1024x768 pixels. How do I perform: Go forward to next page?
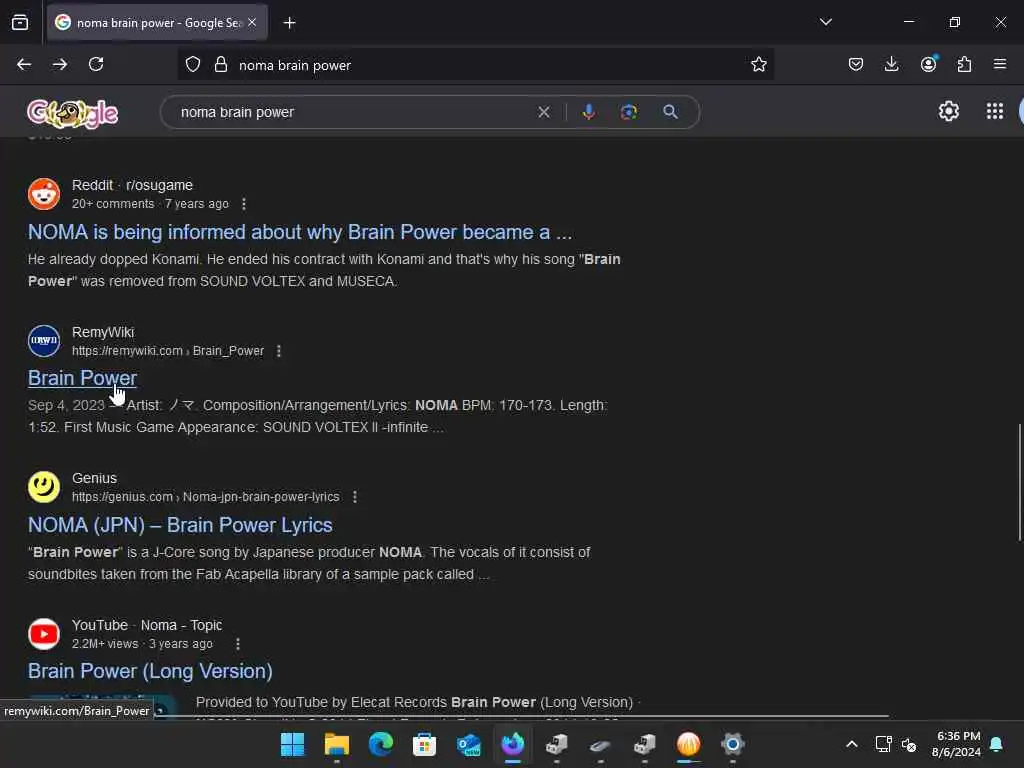coord(60,64)
